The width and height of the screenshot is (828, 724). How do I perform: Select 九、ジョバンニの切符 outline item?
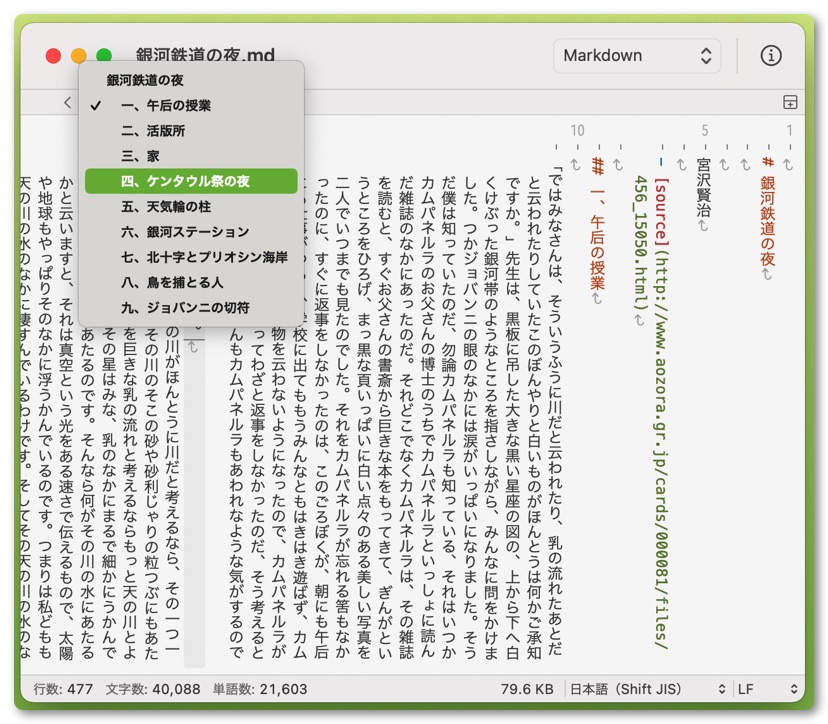coord(185,308)
